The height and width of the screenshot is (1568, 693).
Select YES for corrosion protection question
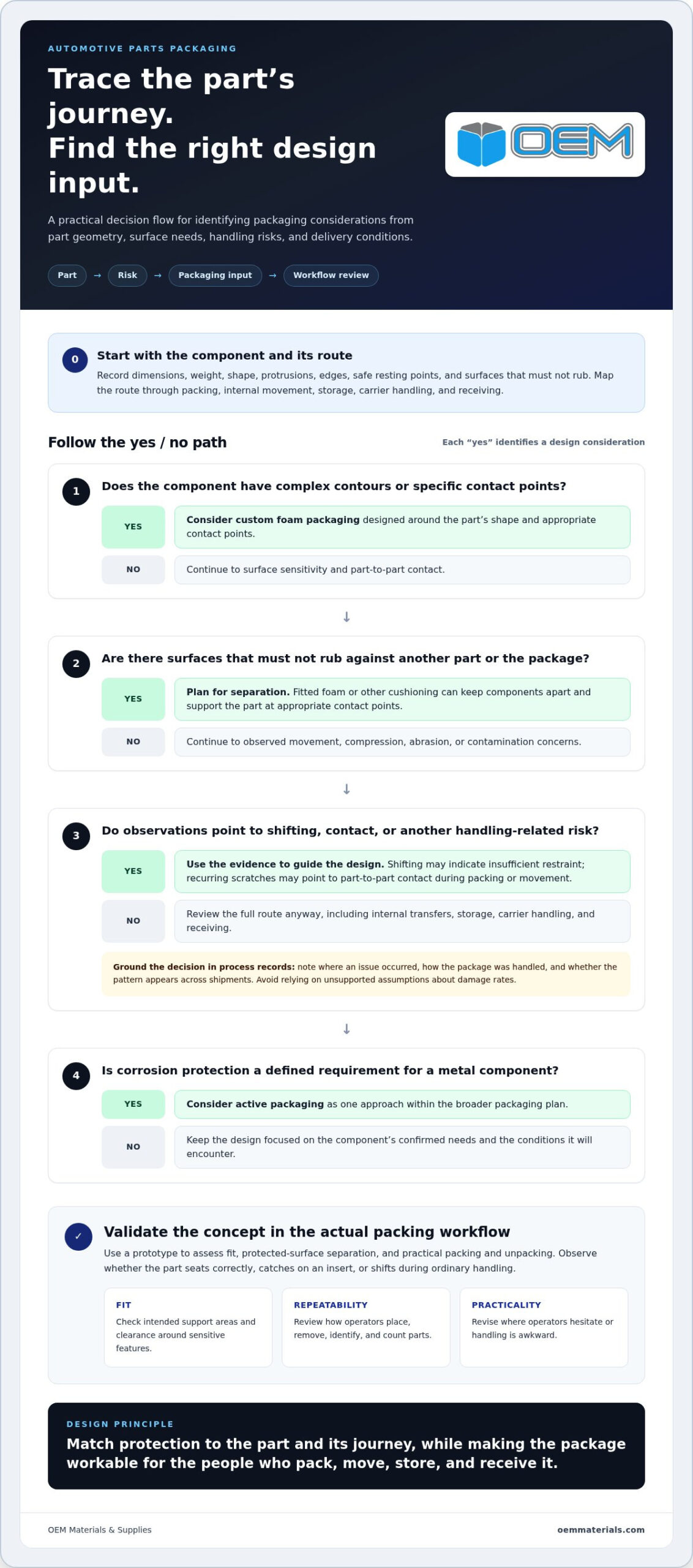coord(133,1104)
